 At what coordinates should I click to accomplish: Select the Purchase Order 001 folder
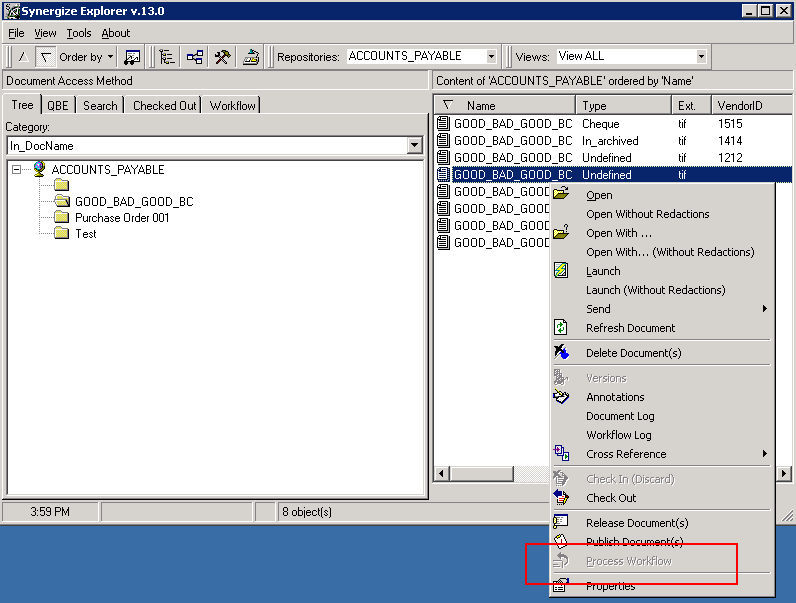tap(112, 218)
